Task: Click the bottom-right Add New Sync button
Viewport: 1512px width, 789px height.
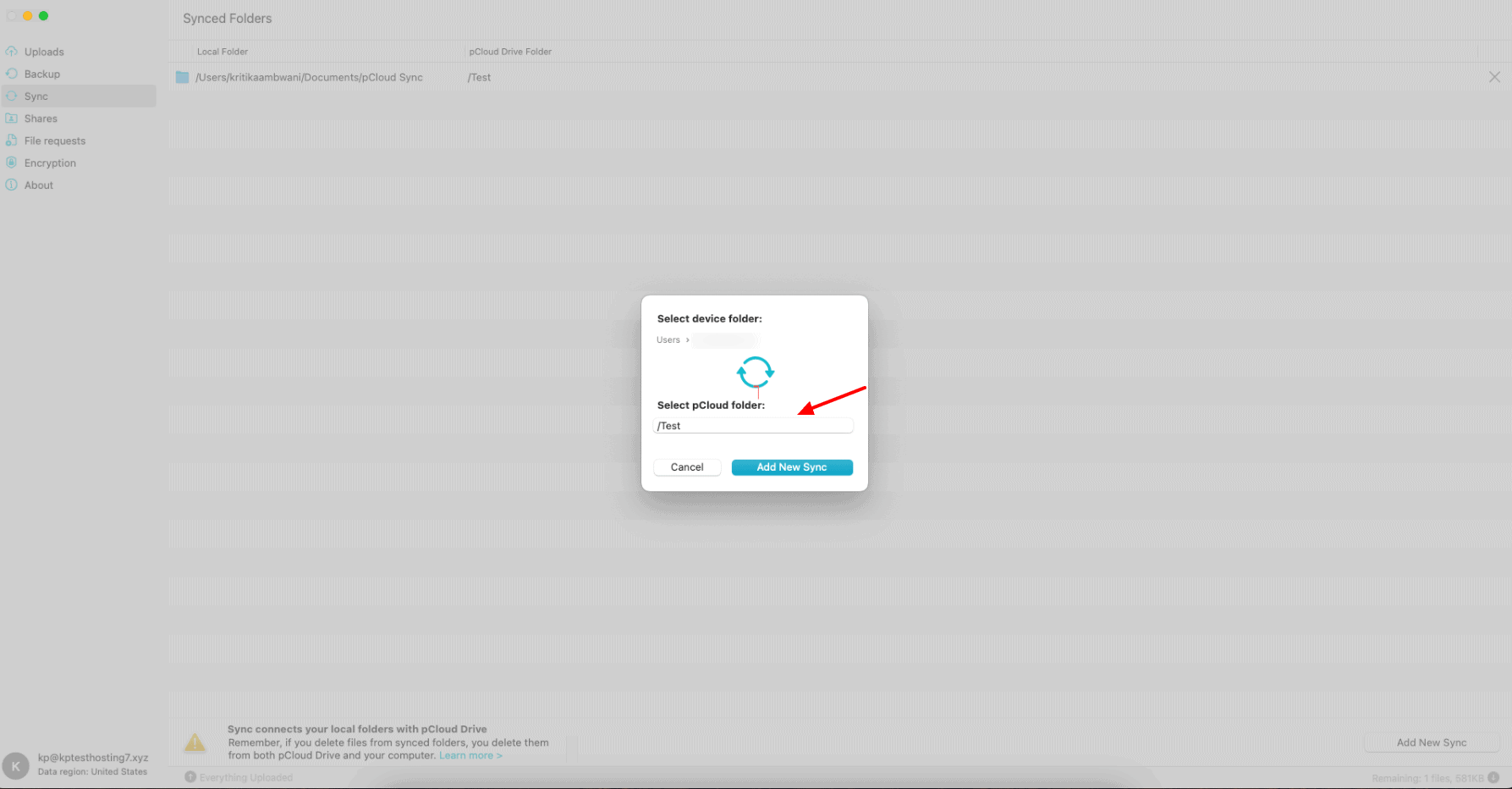Action: pyautogui.click(x=1431, y=742)
